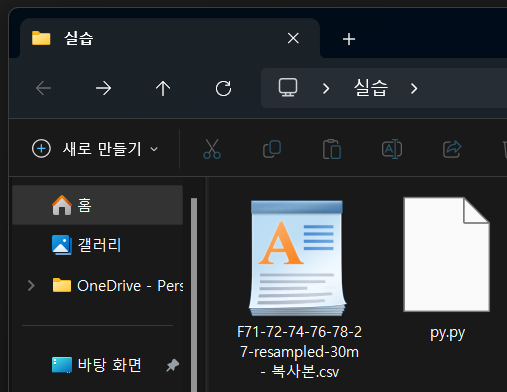Select OneDrive - Personal folder in sidebar

[x=117, y=286]
